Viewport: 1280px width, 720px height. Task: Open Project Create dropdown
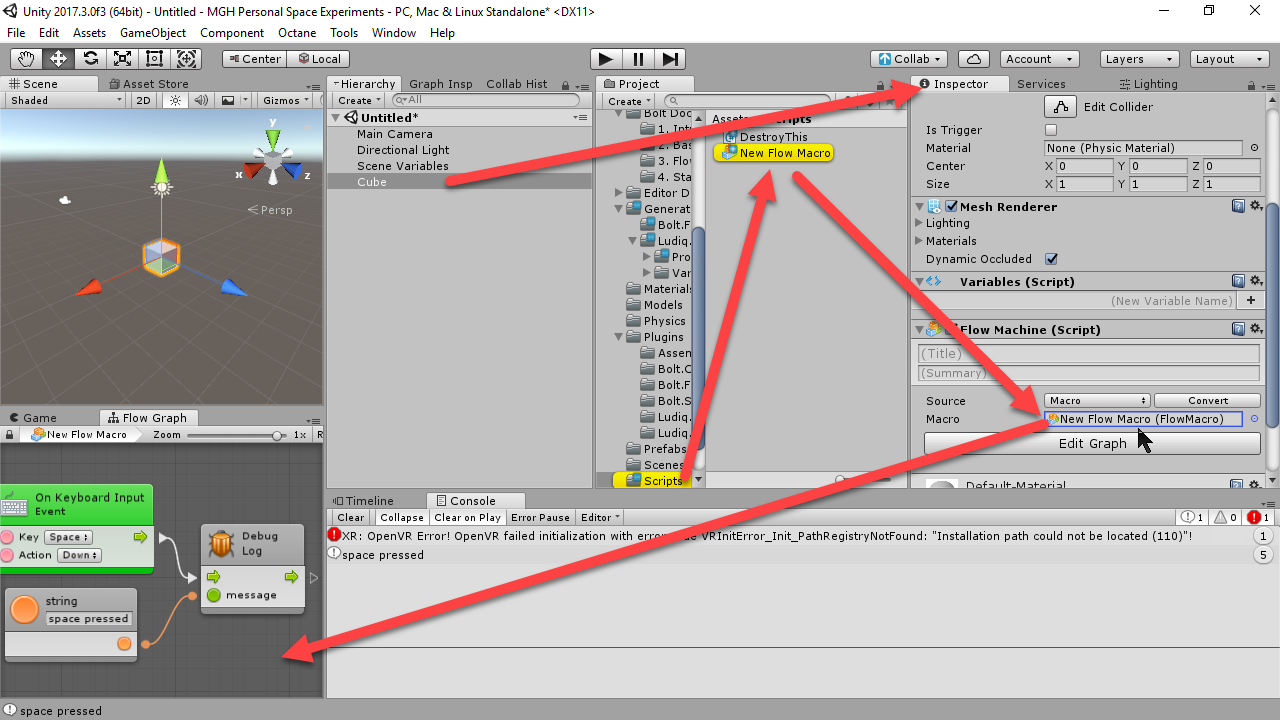(629, 101)
